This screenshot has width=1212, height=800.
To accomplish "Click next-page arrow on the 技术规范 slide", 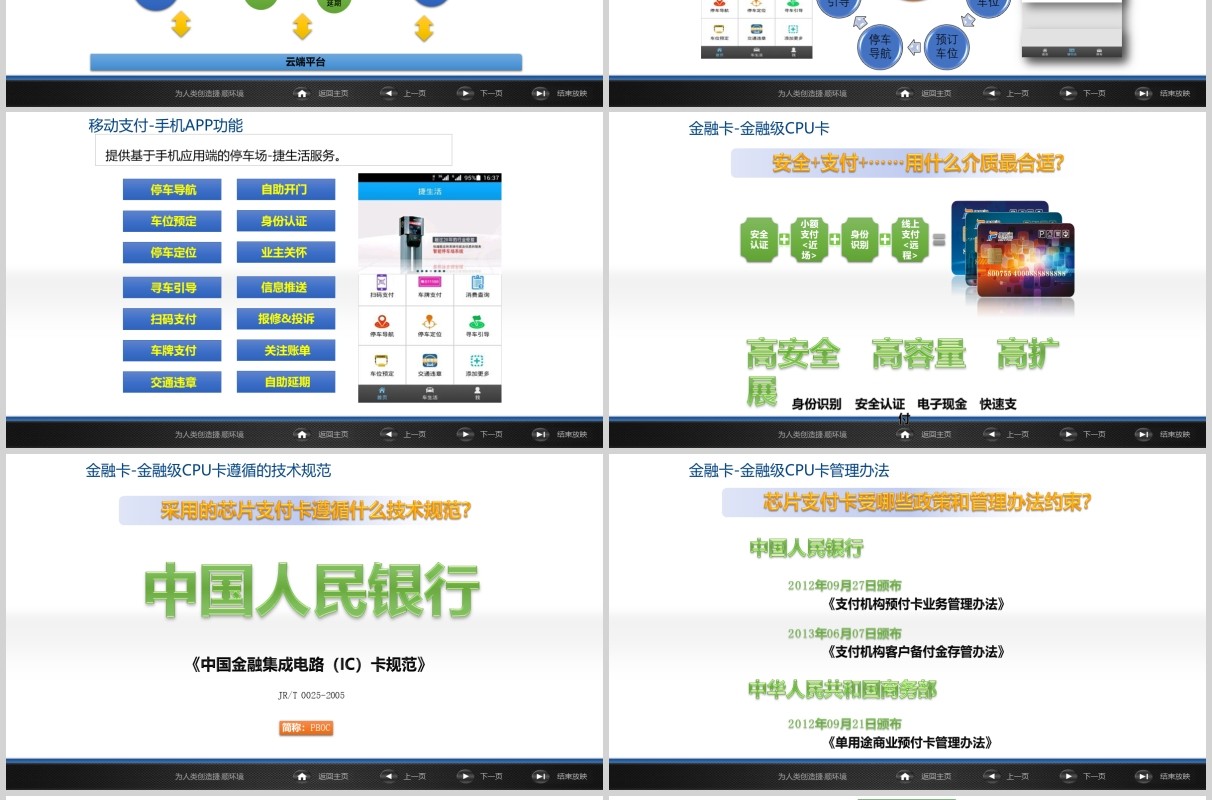I will tap(465, 776).
